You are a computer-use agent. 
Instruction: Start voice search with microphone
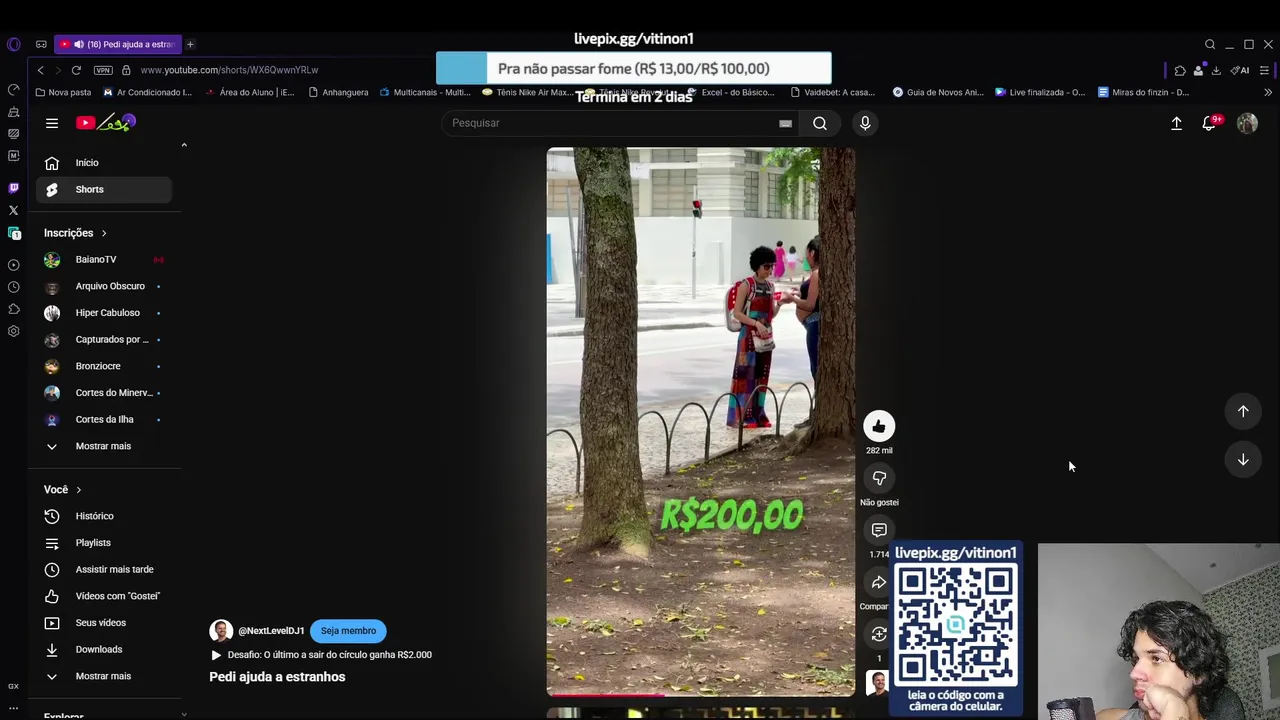click(x=865, y=123)
